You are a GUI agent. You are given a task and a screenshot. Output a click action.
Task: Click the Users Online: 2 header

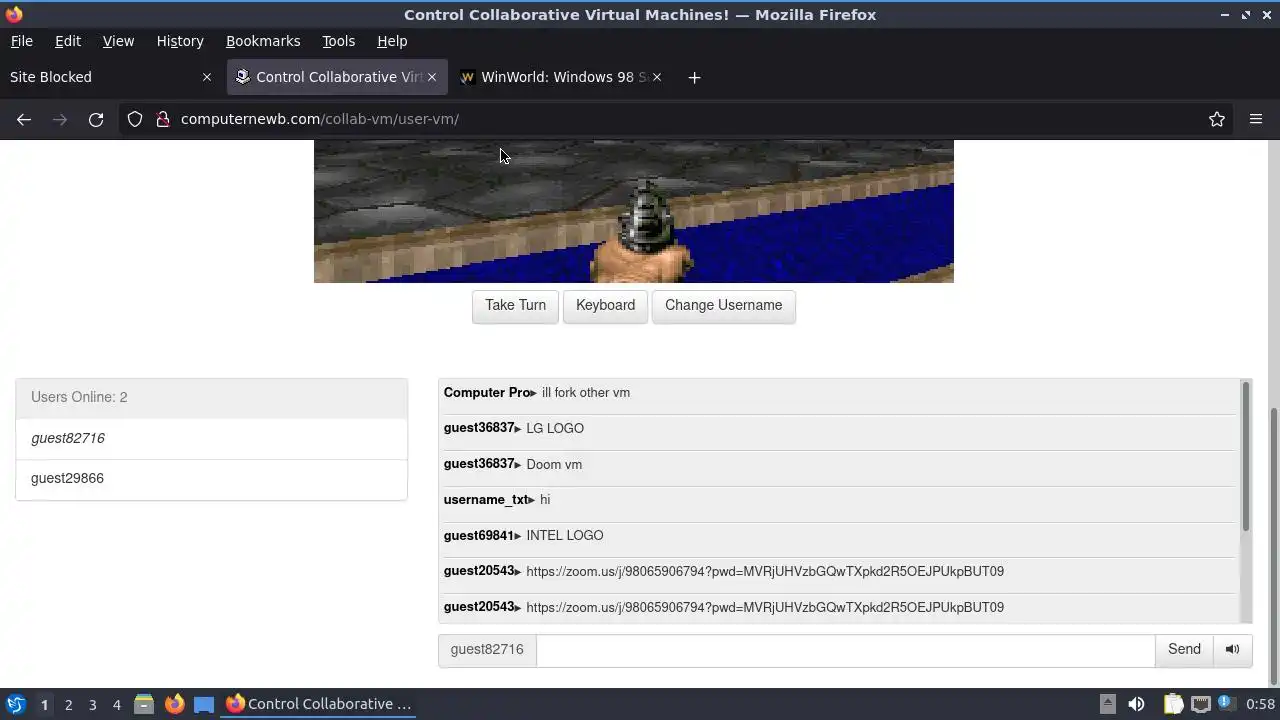pos(211,397)
